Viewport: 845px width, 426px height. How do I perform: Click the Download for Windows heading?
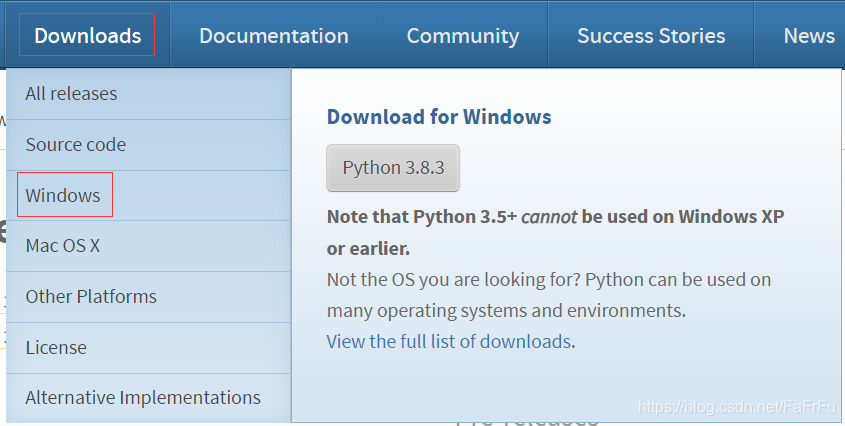click(x=439, y=116)
